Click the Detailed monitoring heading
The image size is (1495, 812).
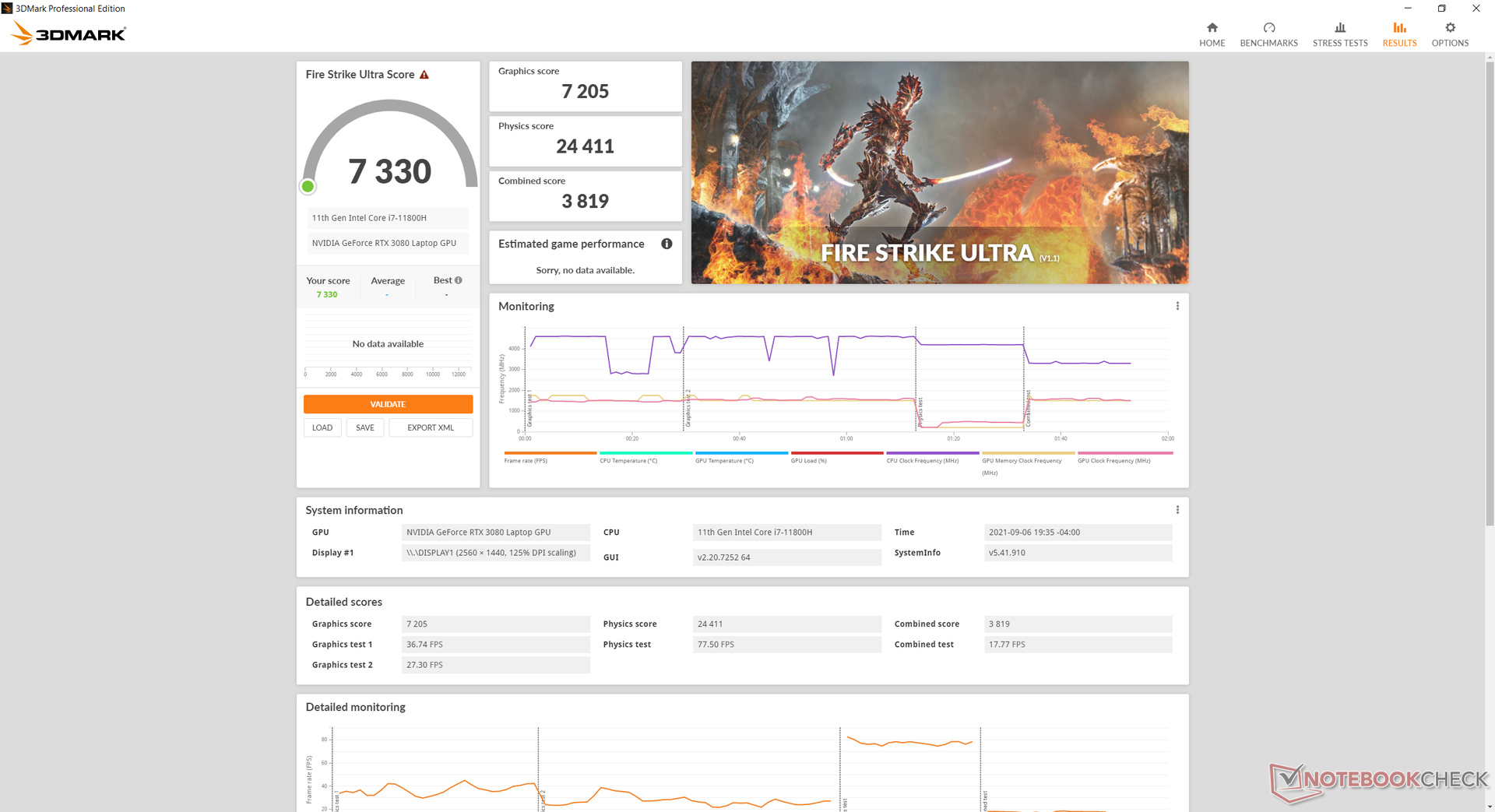tap(355, 707)
